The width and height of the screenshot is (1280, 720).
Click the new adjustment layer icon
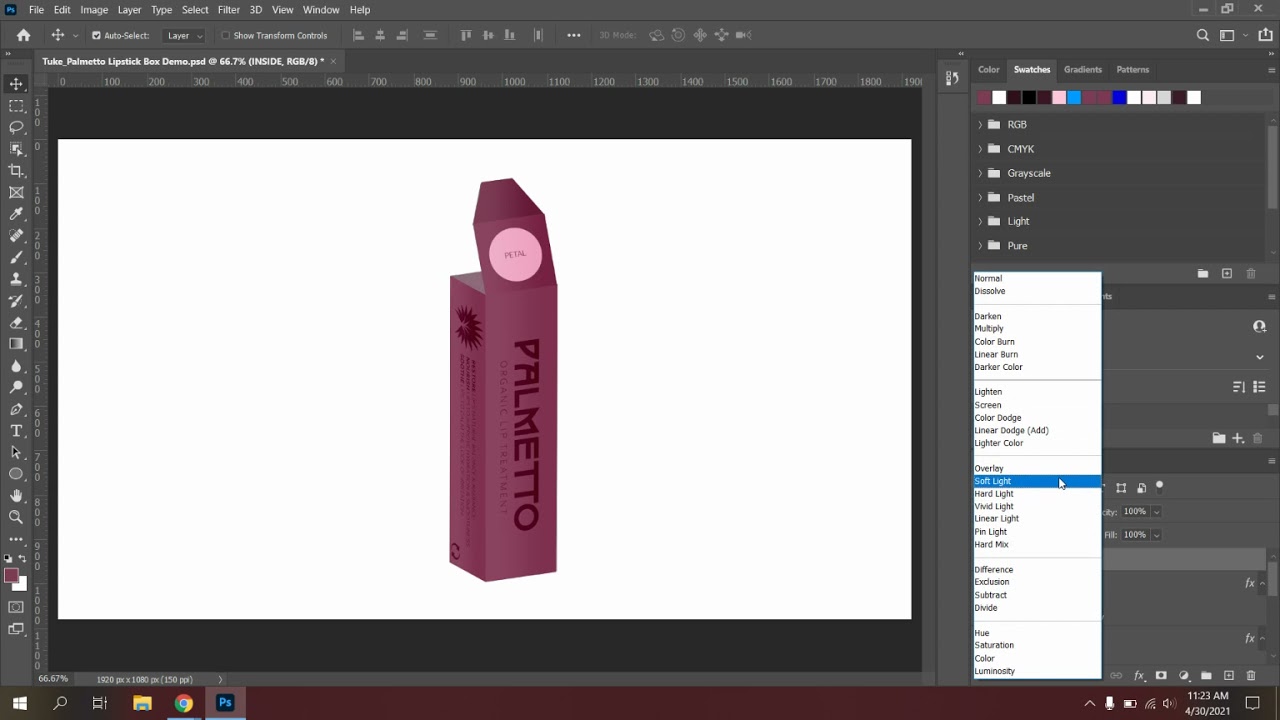[1184, 676]
